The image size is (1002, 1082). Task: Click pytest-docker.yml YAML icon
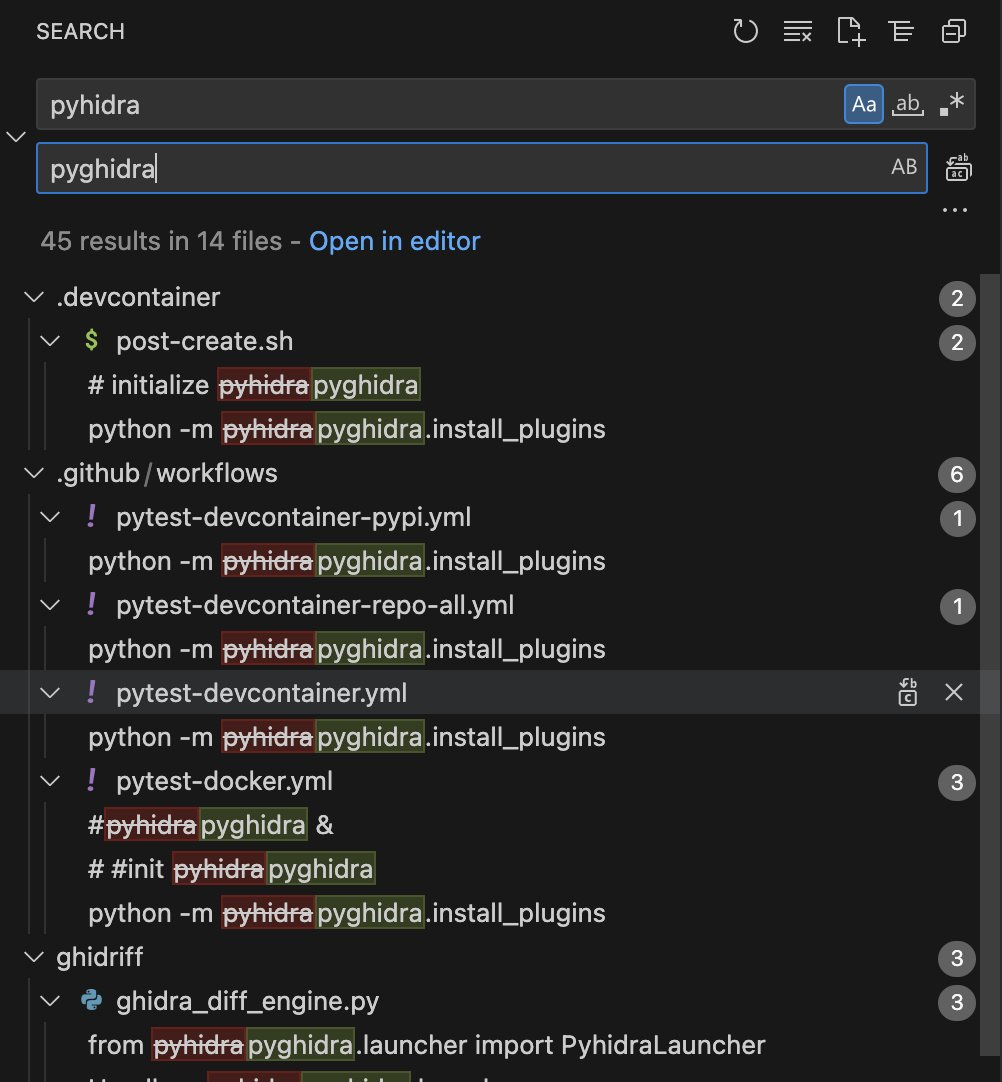(91, 780)
